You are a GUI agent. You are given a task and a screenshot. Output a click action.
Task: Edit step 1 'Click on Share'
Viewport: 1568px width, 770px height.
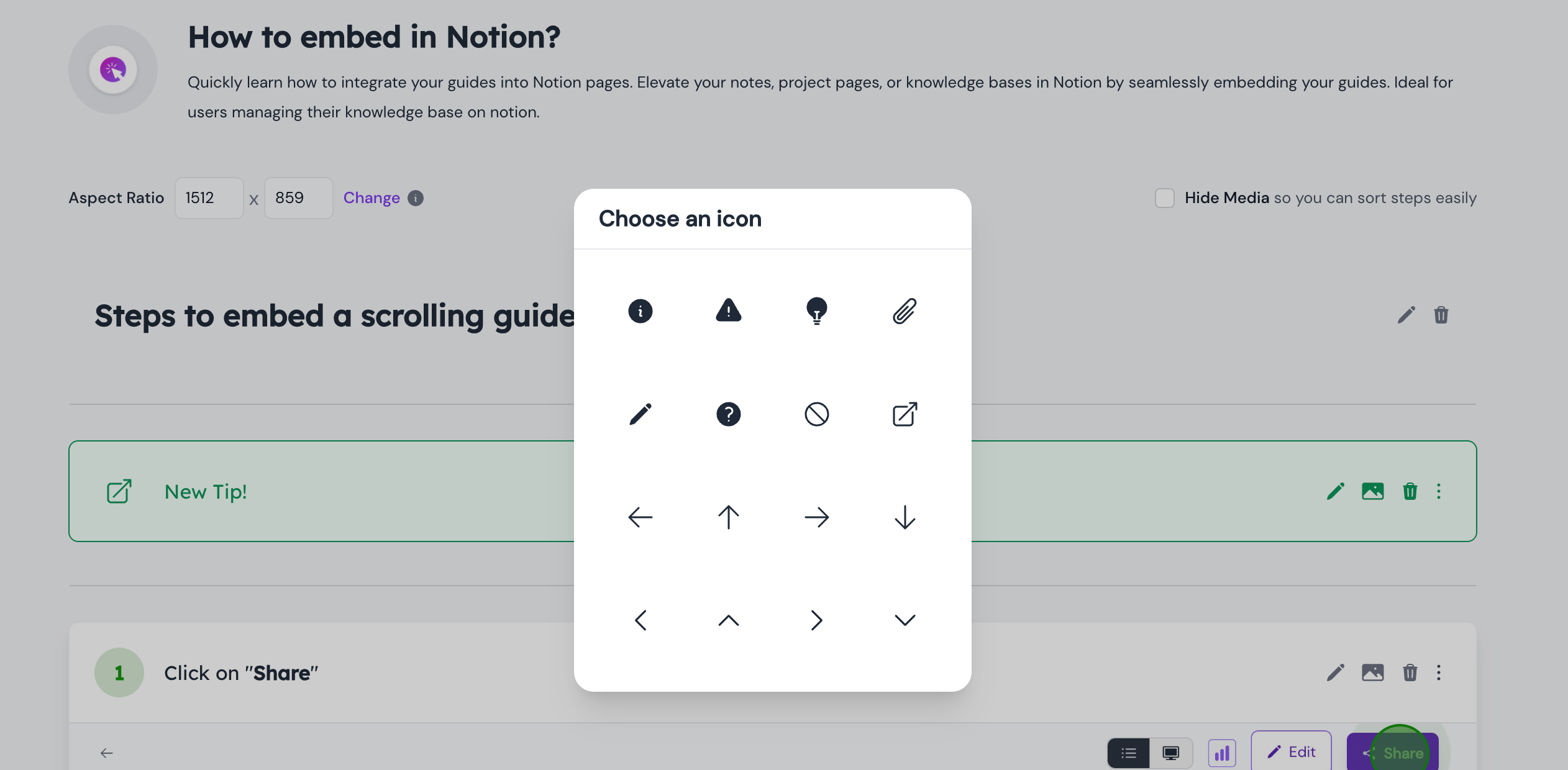click(x=1336, y=673)
